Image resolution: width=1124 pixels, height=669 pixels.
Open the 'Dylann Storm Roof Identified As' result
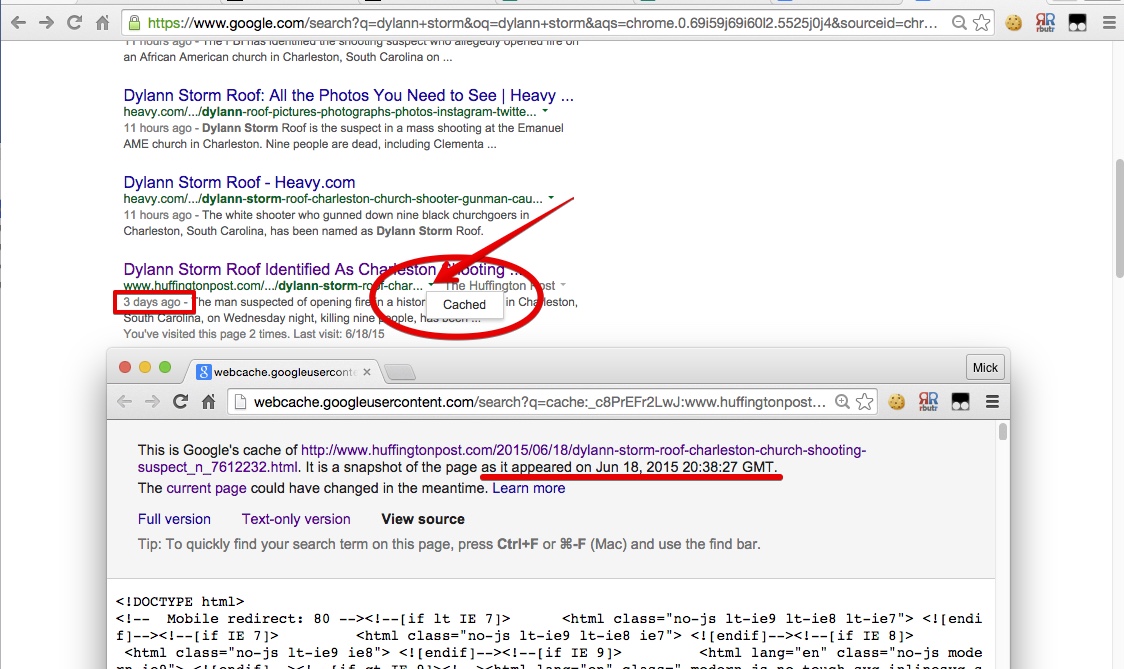(323, 269)
